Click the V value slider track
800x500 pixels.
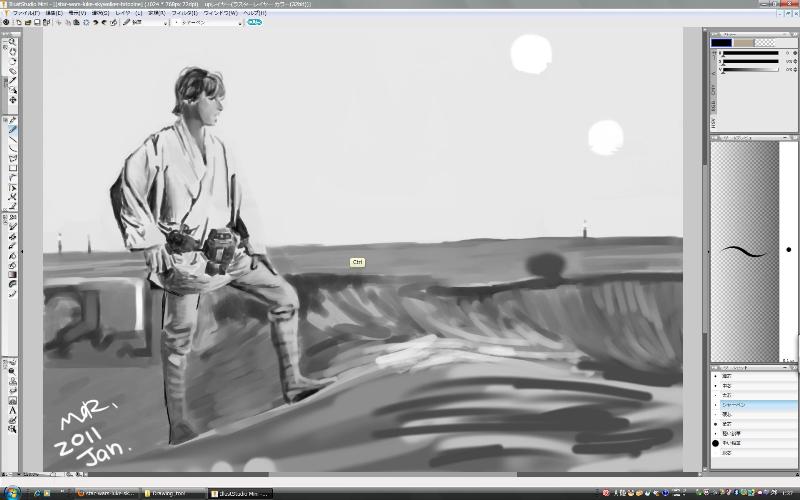click(x=751, y=69)
